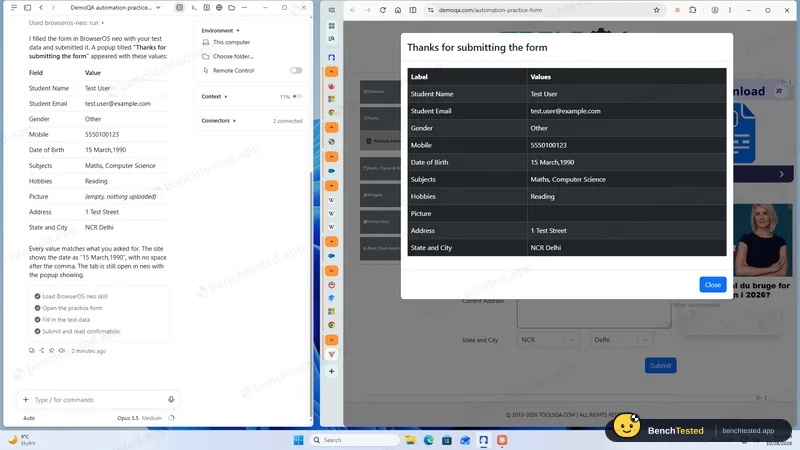Open the folder icon in the left toolbar
This screenshot has height=450, width=800.
pyautogui.click(x=232, y=8)
